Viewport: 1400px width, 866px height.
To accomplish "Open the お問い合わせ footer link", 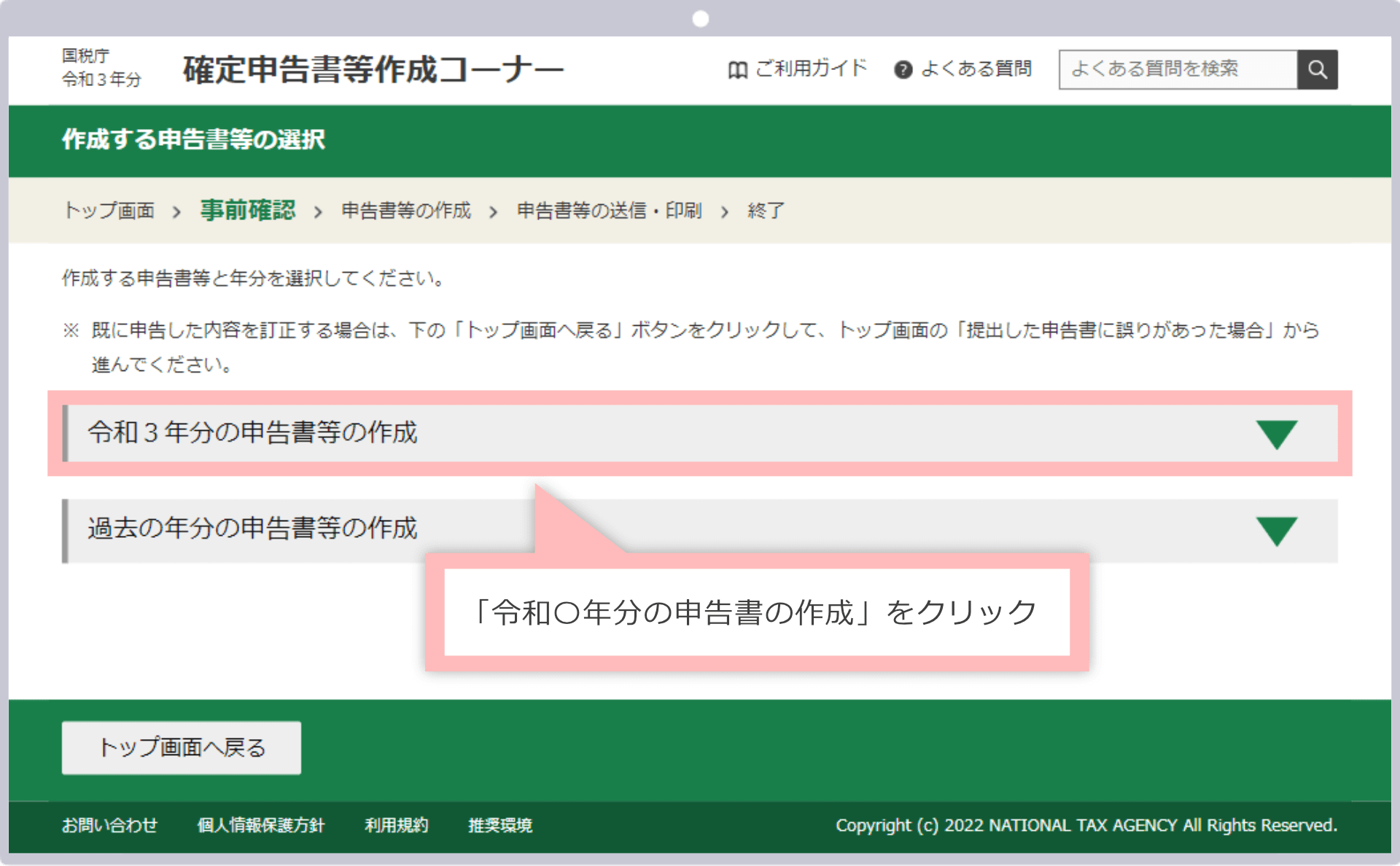I will 109,825.
